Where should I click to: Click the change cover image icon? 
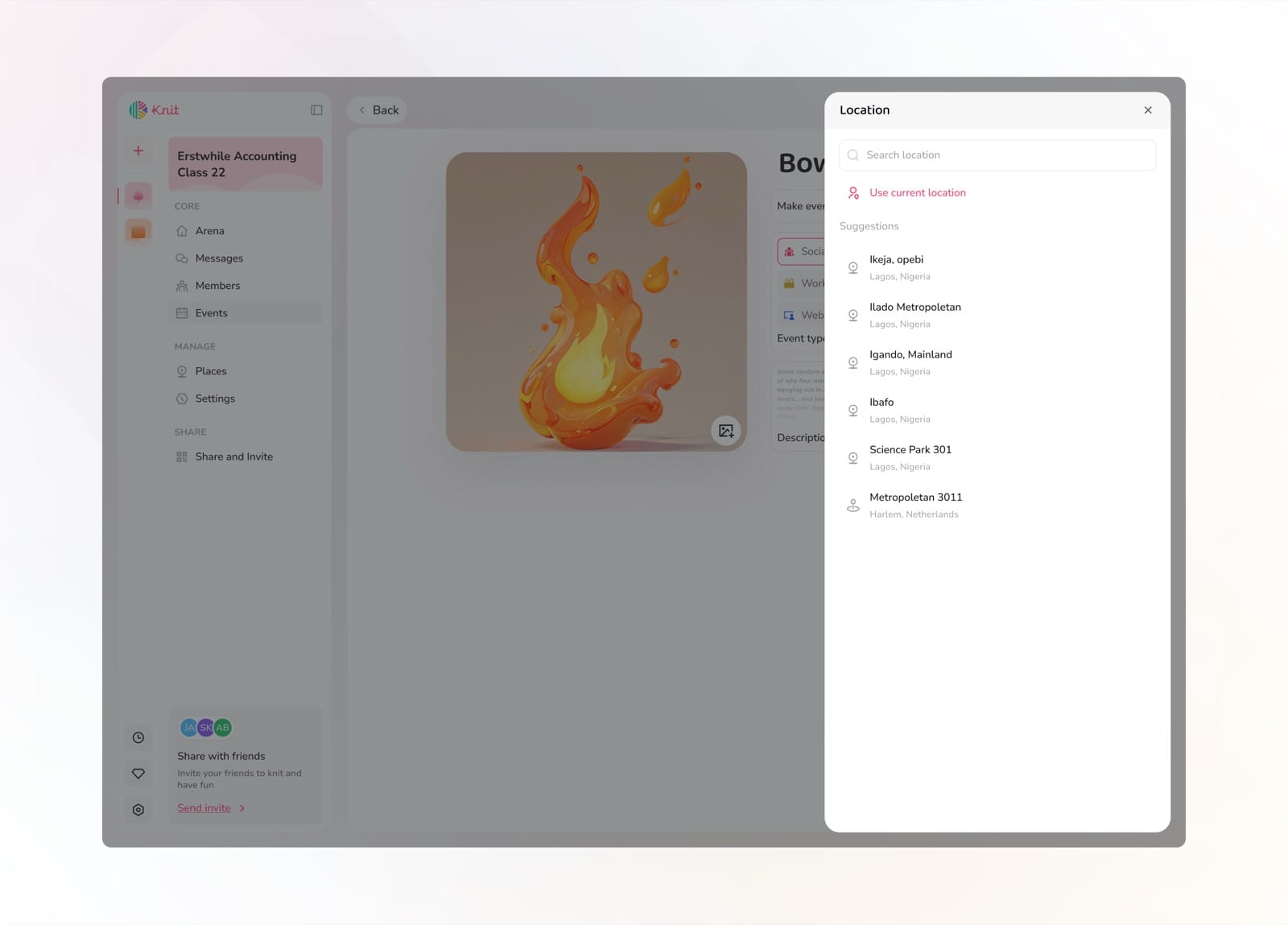(726, 431)
